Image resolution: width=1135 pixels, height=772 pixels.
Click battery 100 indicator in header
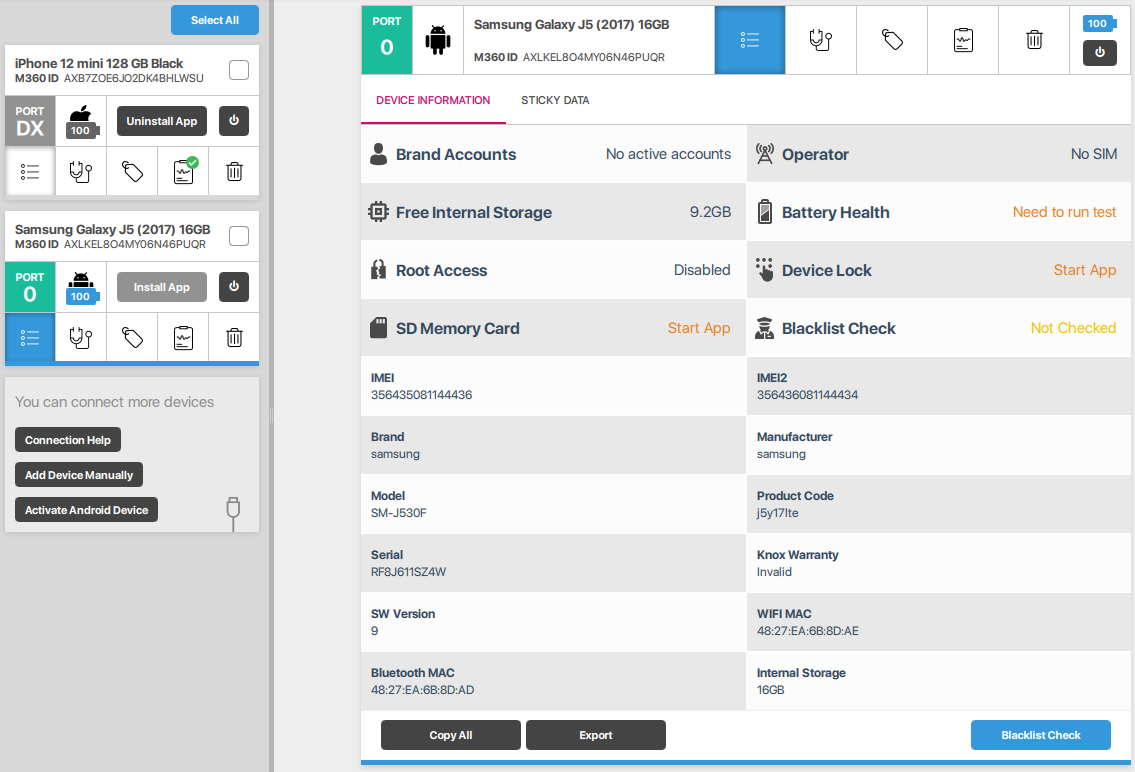click(x=1099, y=23)
